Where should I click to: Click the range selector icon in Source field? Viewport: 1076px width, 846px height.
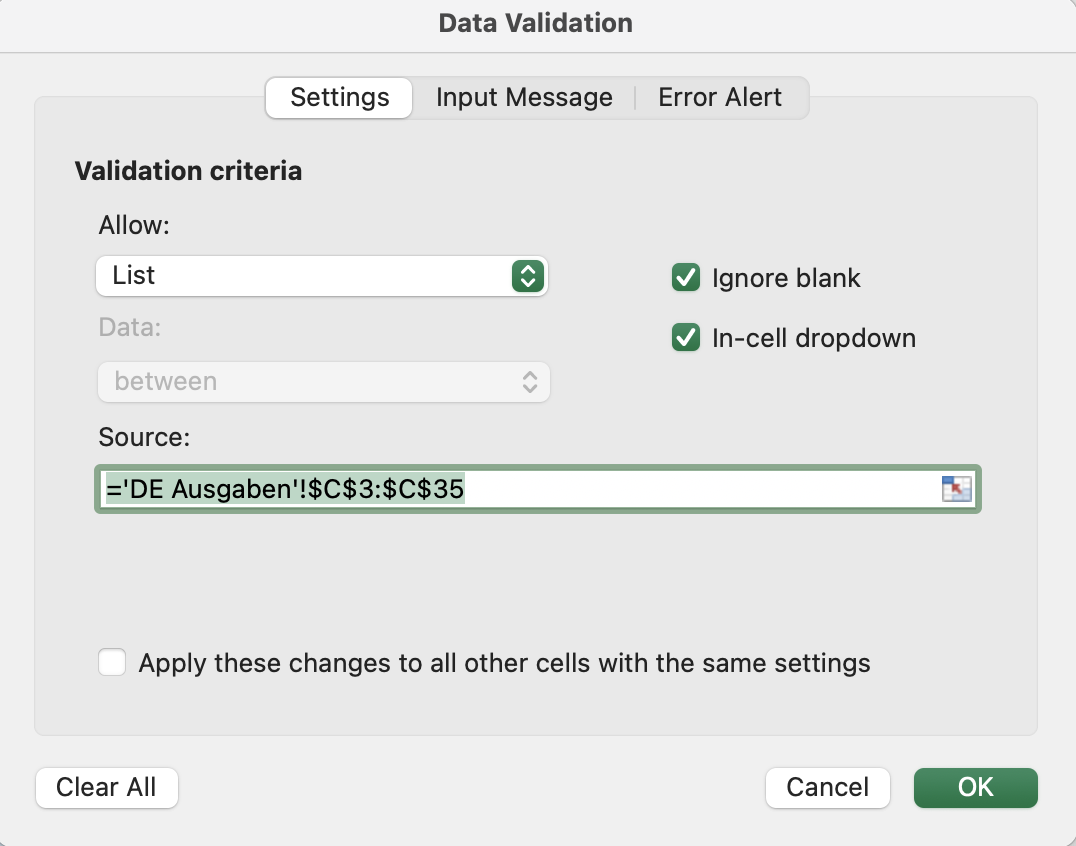pyautogui.click(x=957, y=489)
